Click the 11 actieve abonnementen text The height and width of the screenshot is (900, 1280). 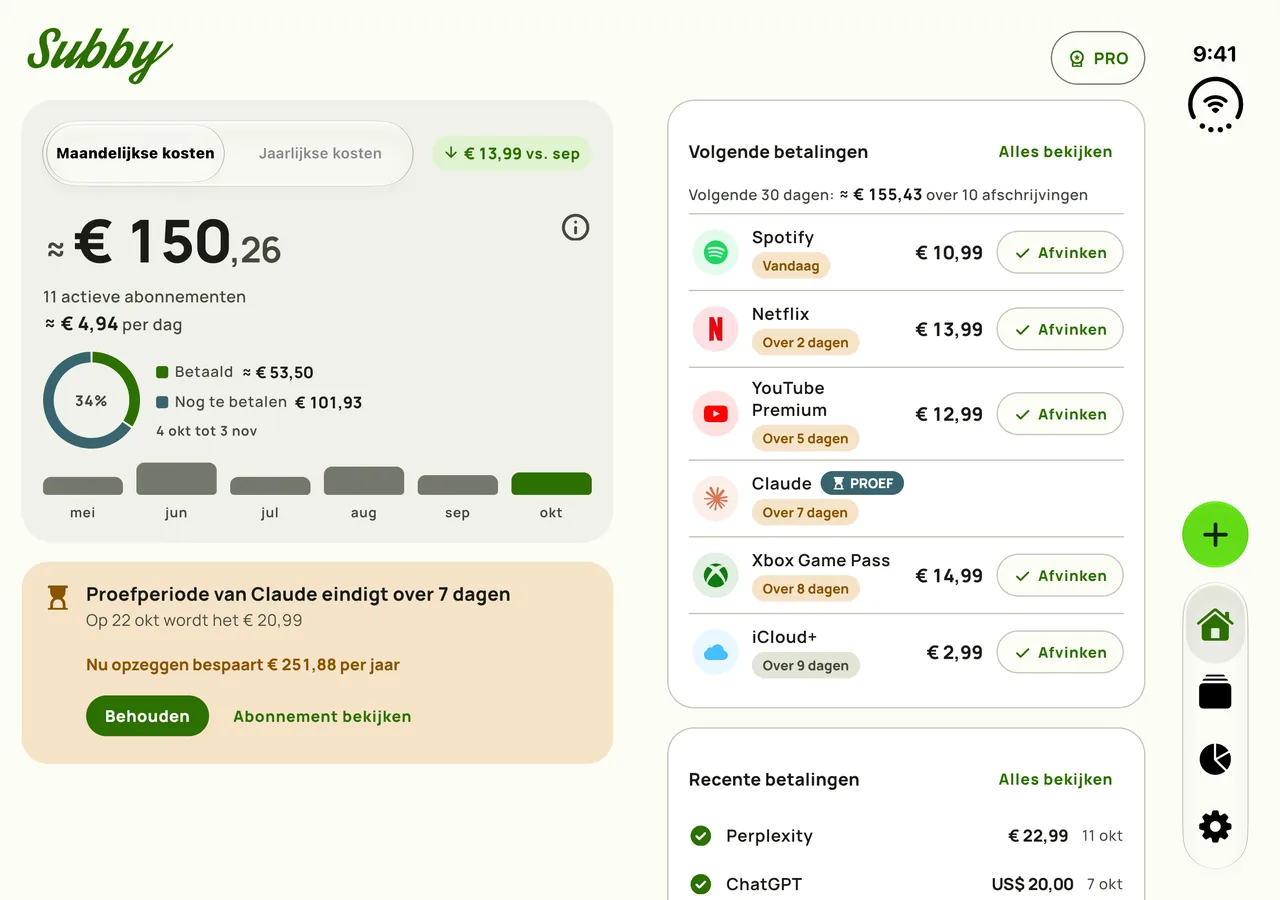coord(144,296)
